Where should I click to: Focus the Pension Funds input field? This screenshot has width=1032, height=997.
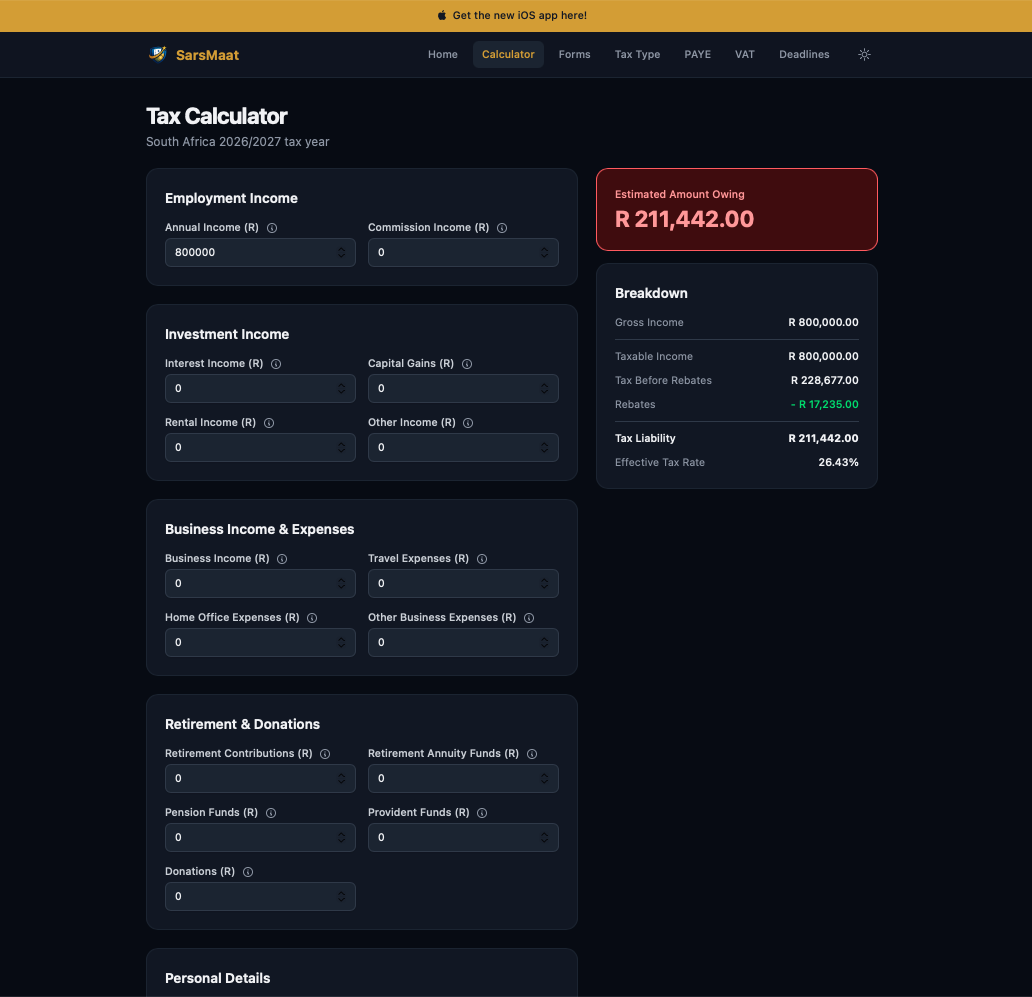coord(260,838)
